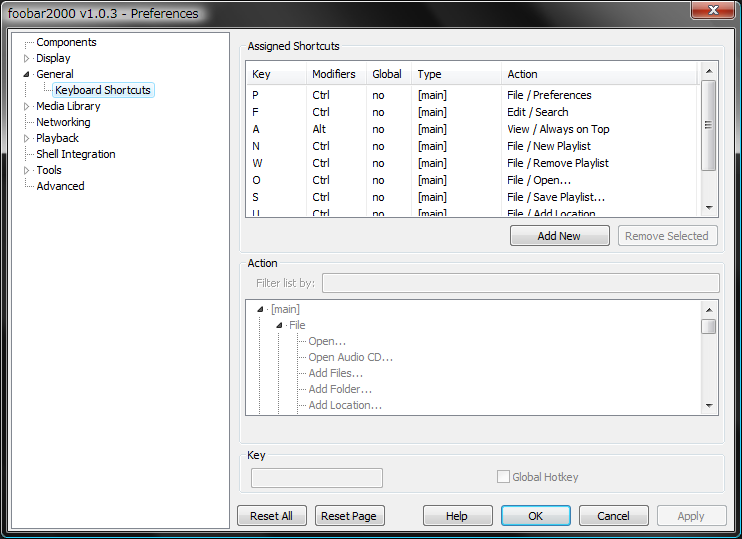Viewport: 742px width, 539px height.
Task: Click shortcuts list scroll-down arrow
Action: click(x=708, y=208)
